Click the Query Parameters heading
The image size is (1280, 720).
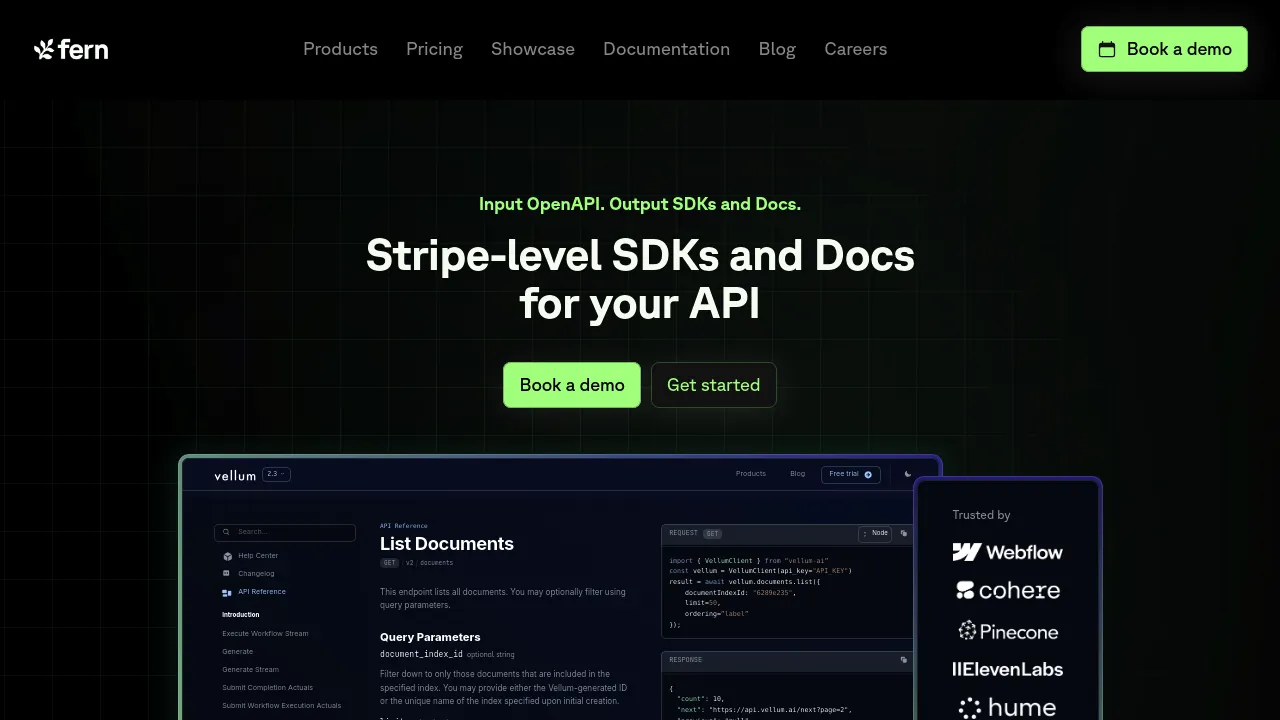[430, 637]
